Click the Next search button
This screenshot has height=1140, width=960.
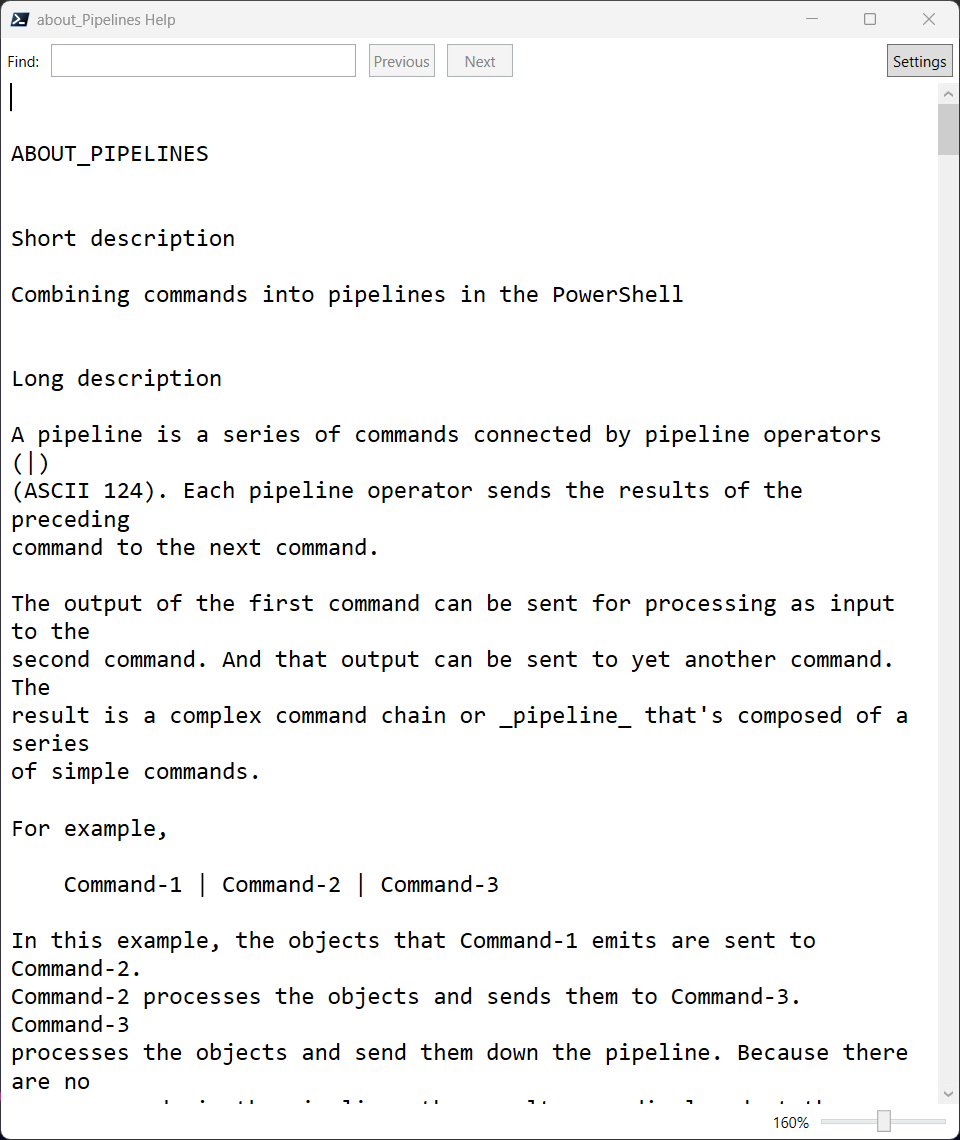point(479,61)
